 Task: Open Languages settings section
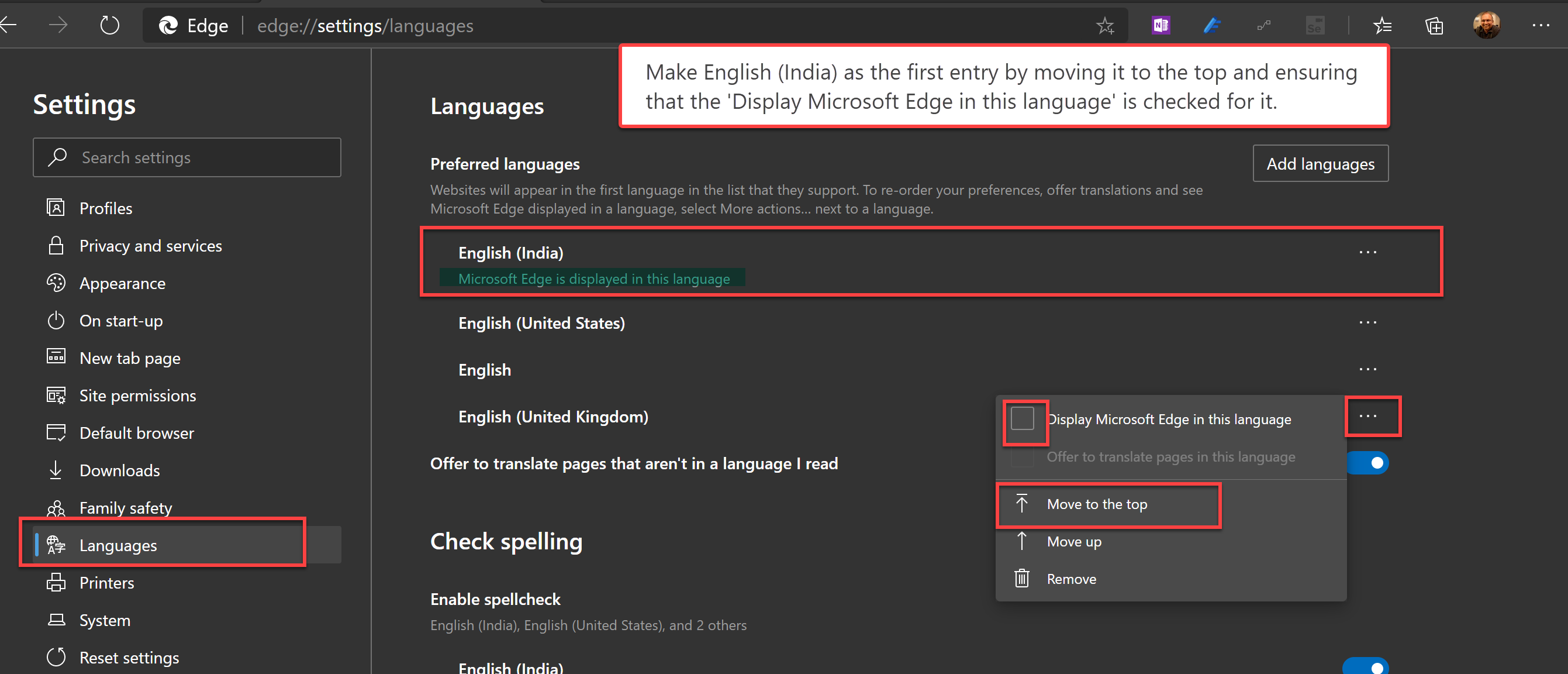(x=187, y=545)
